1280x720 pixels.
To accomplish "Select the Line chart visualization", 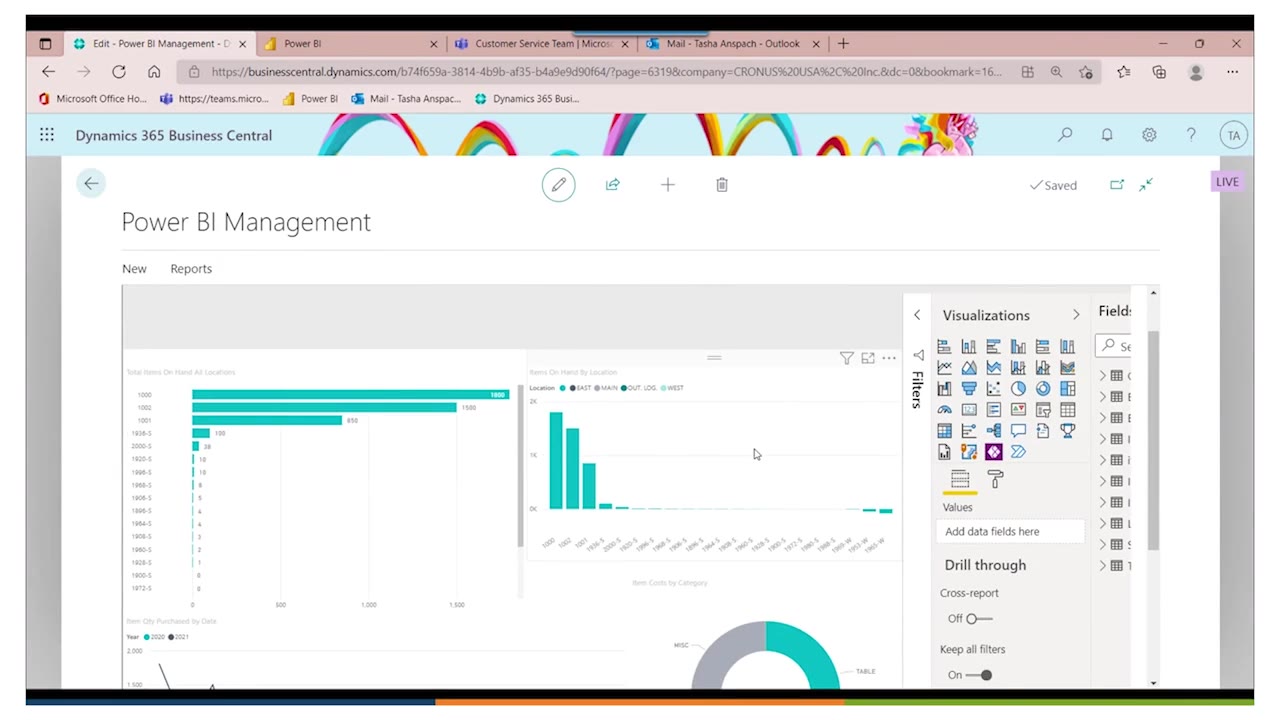I will [x=944, y=368].
